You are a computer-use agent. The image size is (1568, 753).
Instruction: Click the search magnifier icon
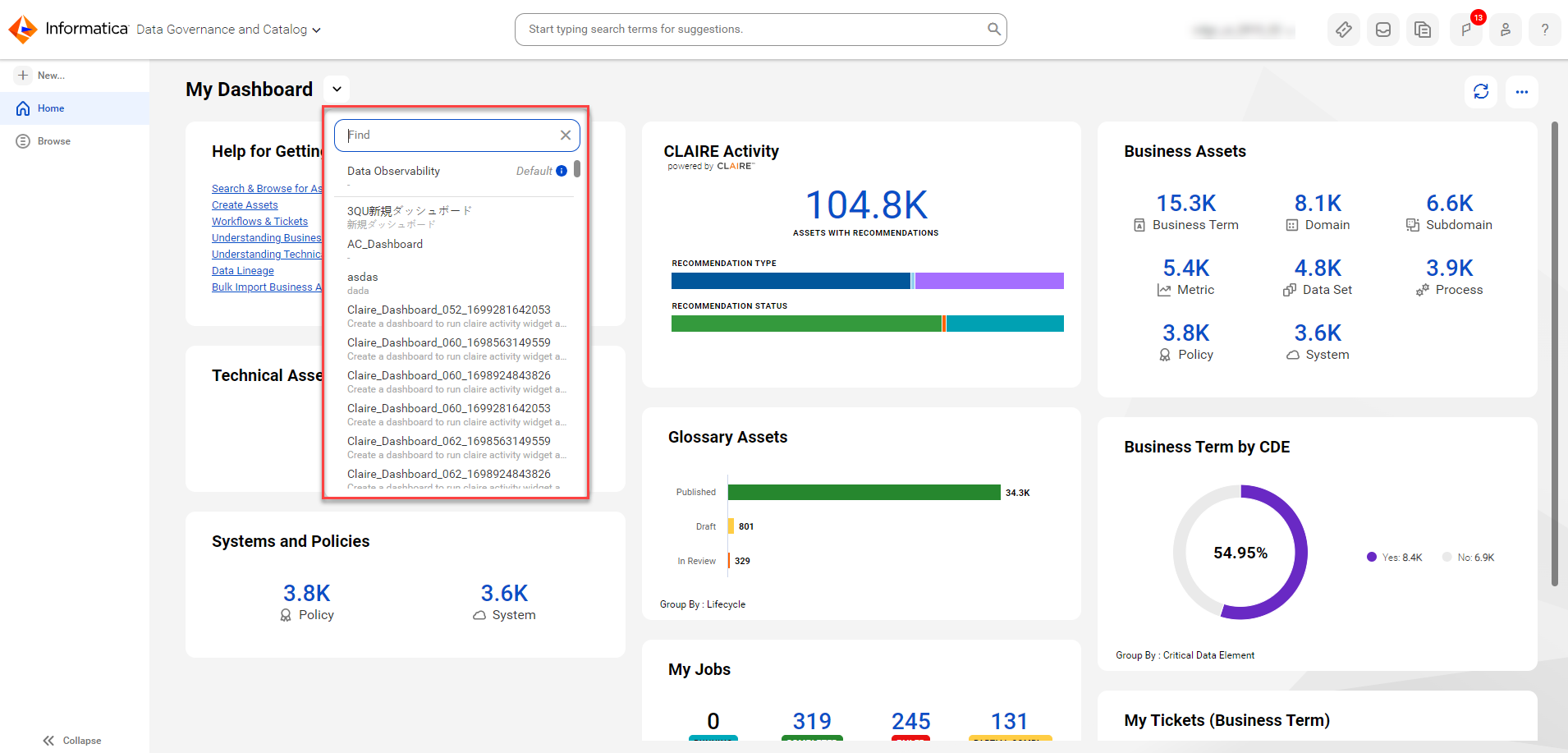pos(993,30)
